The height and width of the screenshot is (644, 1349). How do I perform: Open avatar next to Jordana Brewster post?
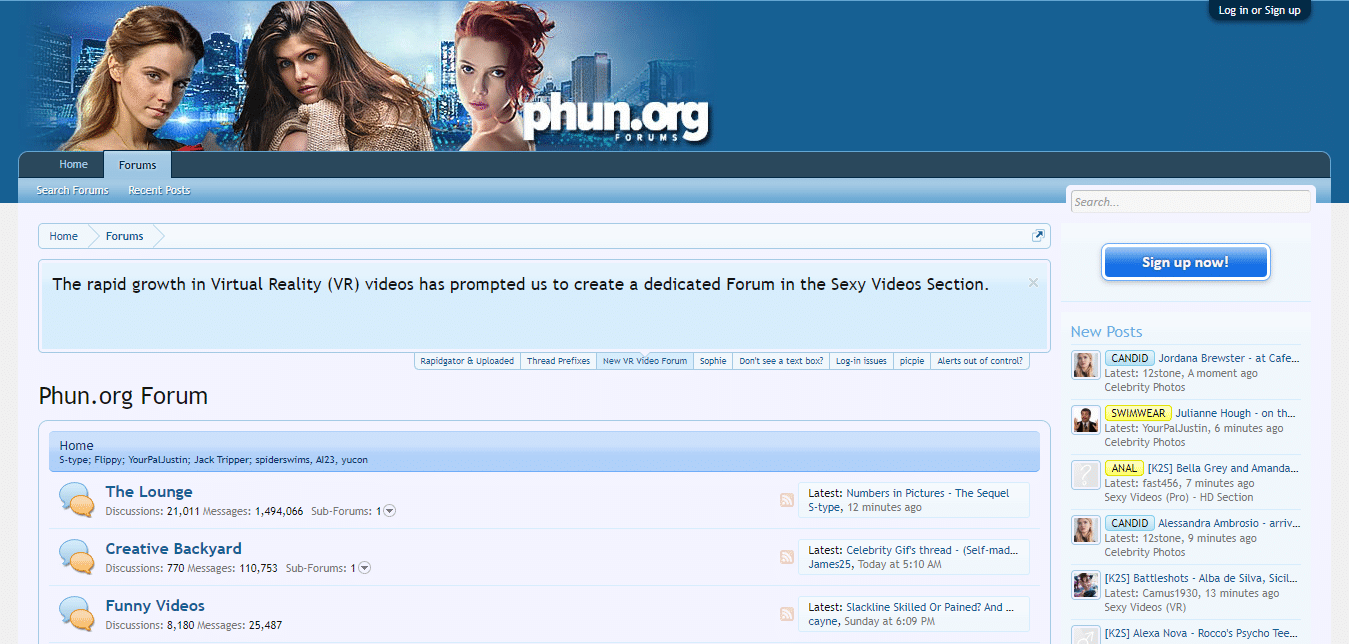coord(1086,365)
